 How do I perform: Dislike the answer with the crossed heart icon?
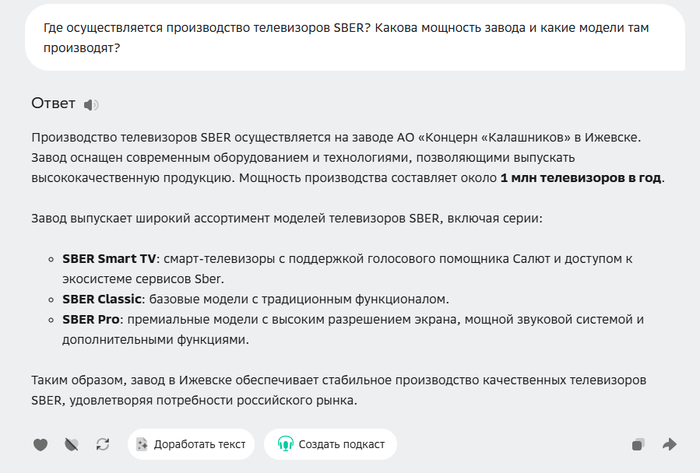pos(71,445)
